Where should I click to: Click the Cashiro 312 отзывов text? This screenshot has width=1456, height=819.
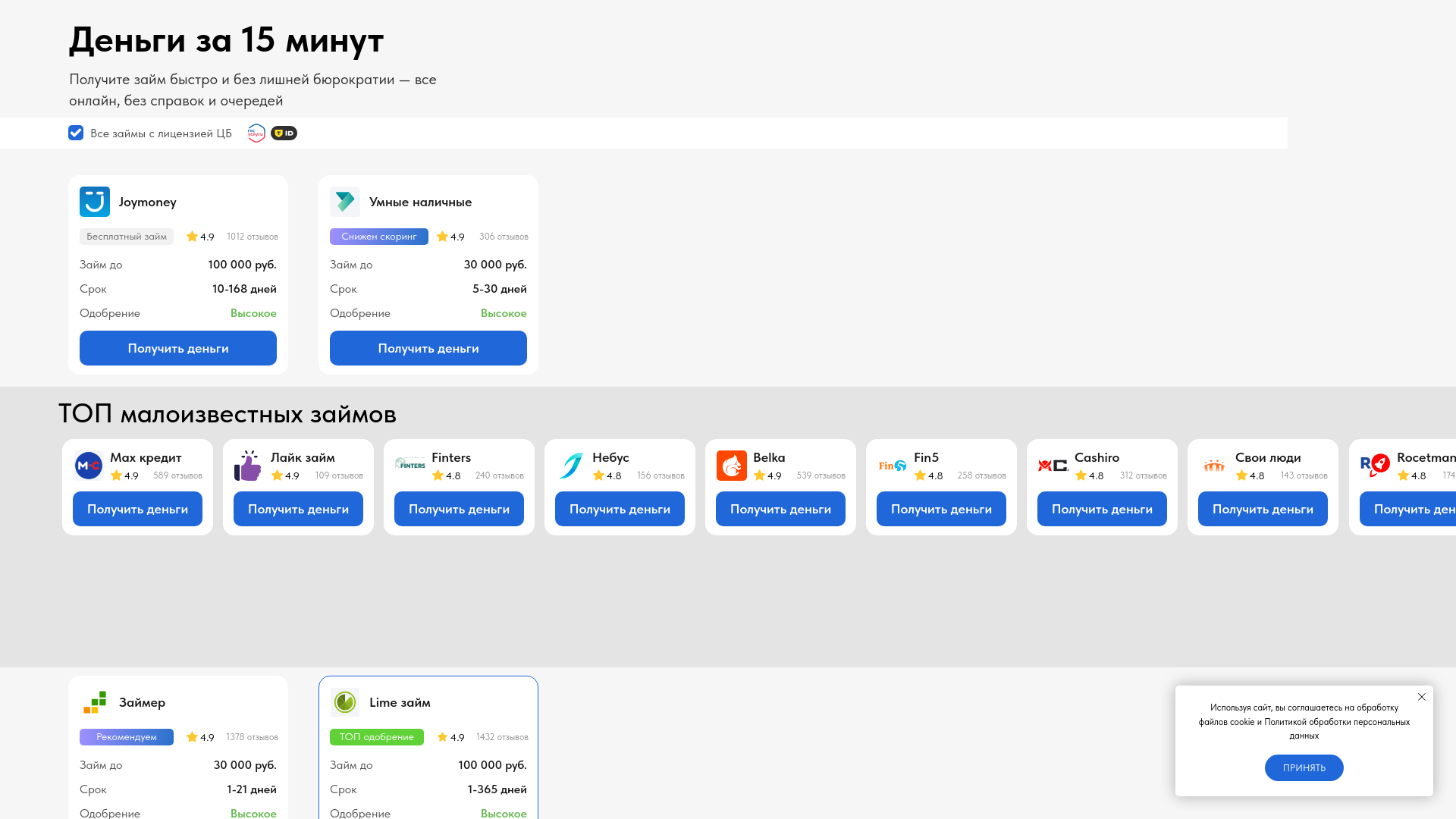(x=1144, y=475)
